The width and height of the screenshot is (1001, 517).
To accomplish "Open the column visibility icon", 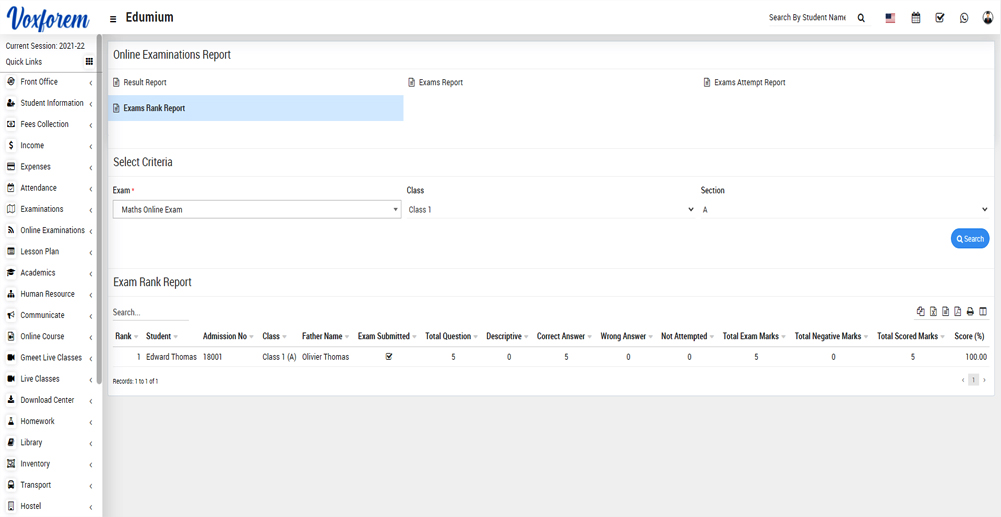I will 983,312.
